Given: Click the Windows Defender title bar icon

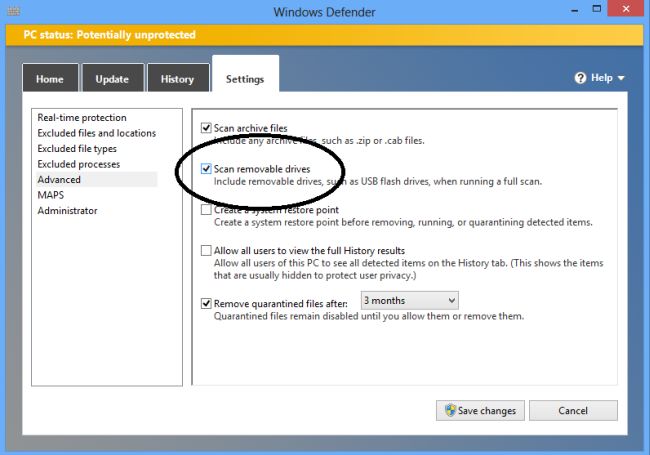Looking at the screenshot, I should [14, 11].
